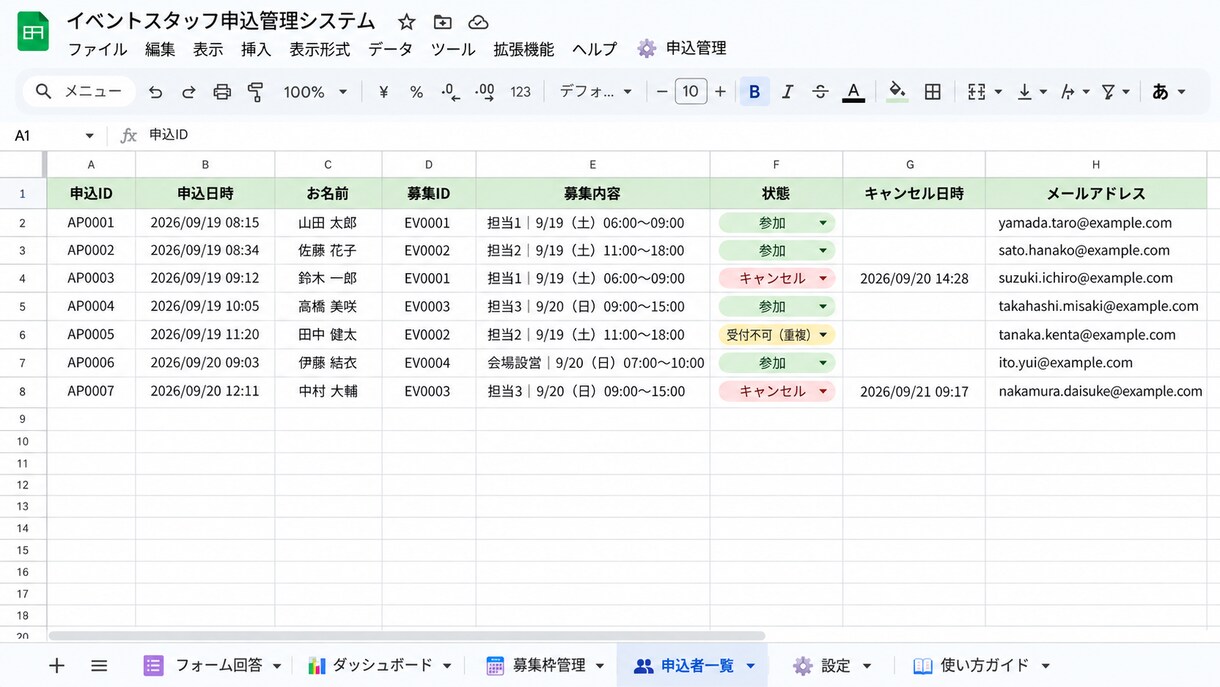Open the ヘルプ menu

(595, 49)
